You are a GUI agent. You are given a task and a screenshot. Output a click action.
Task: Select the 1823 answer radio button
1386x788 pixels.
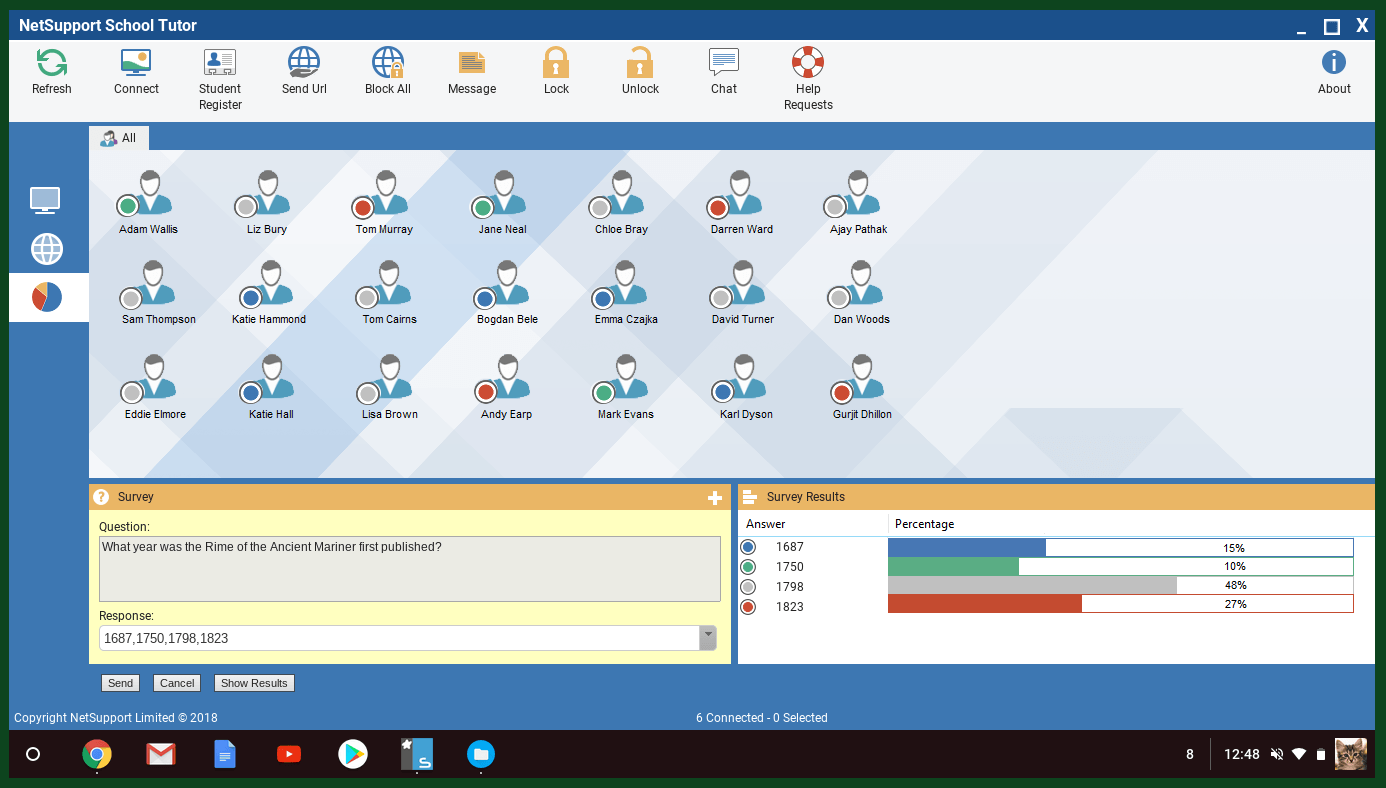pyautogui.click(x=748, y=607)
